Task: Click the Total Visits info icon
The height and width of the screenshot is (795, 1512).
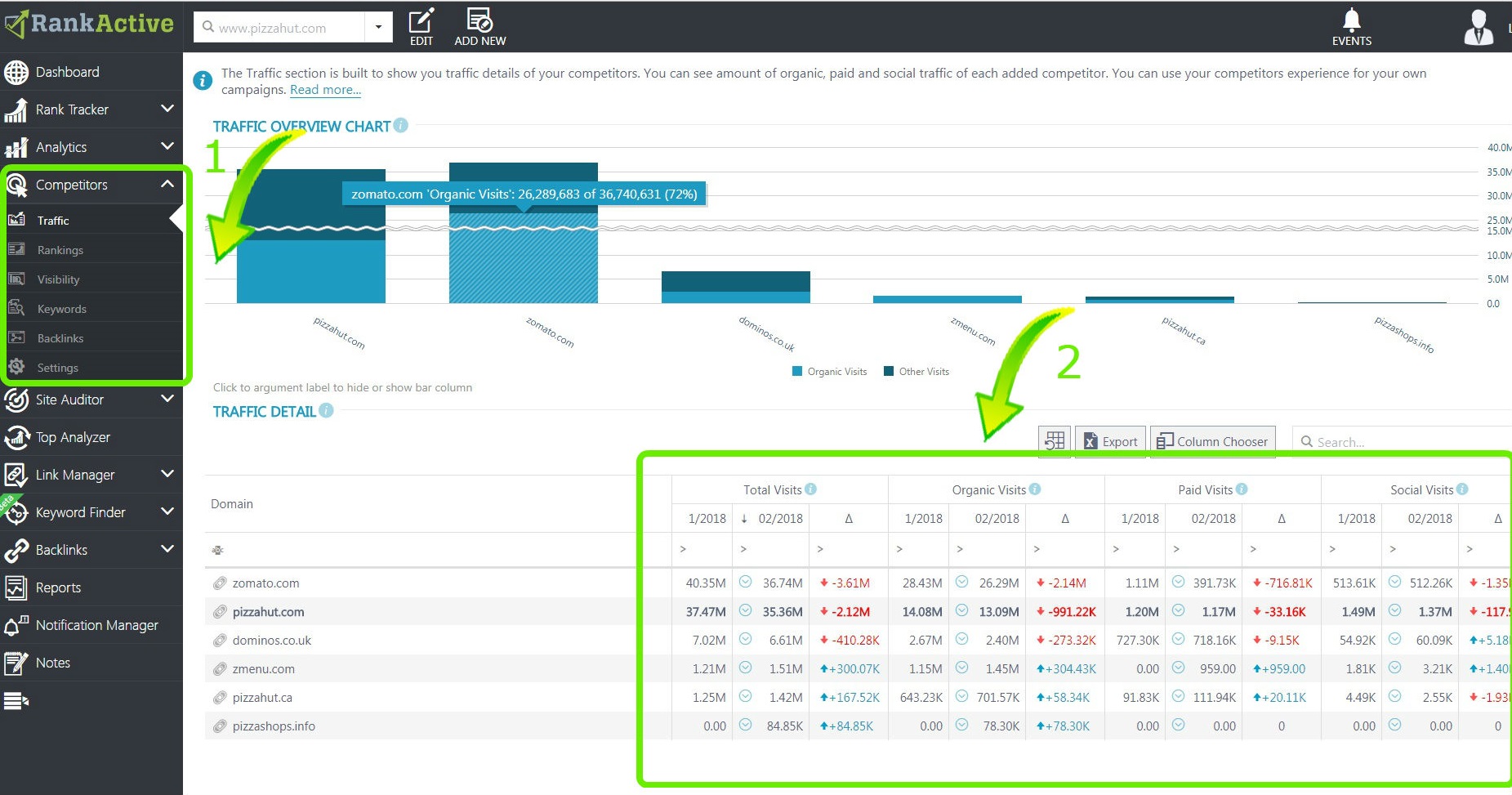Action: coord(810,489)
